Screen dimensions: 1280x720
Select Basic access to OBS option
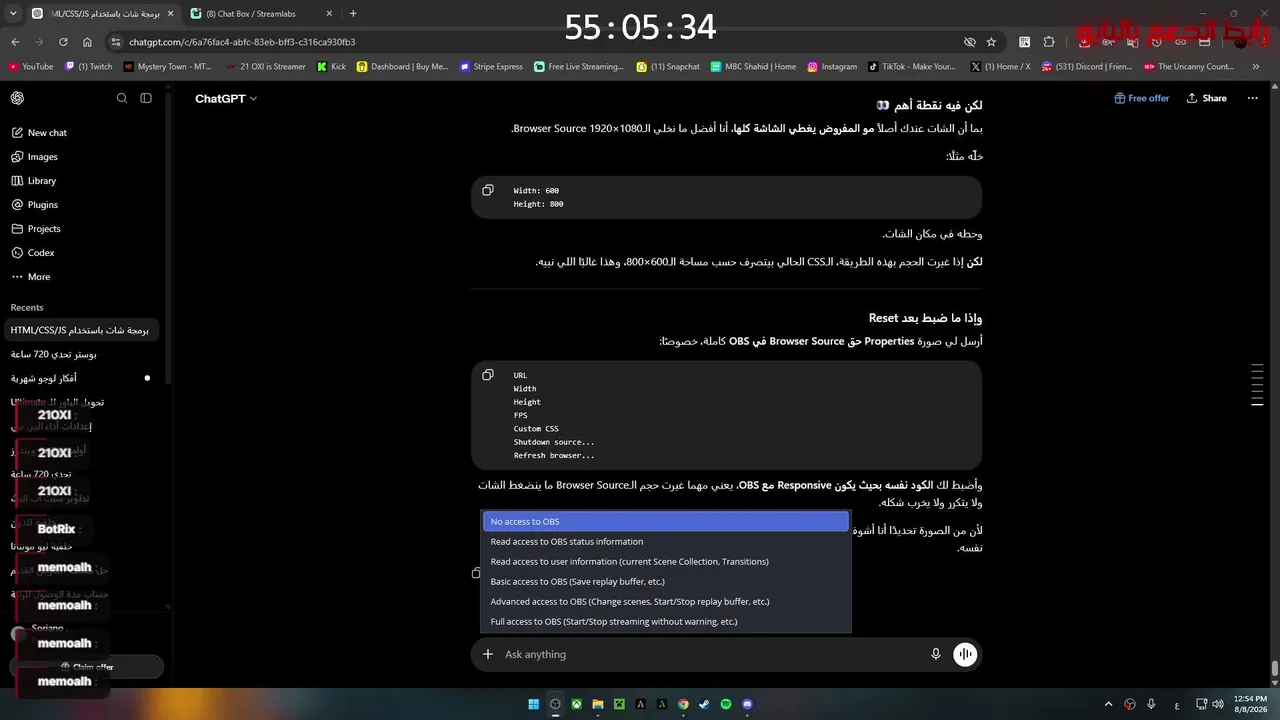(665, 582)
